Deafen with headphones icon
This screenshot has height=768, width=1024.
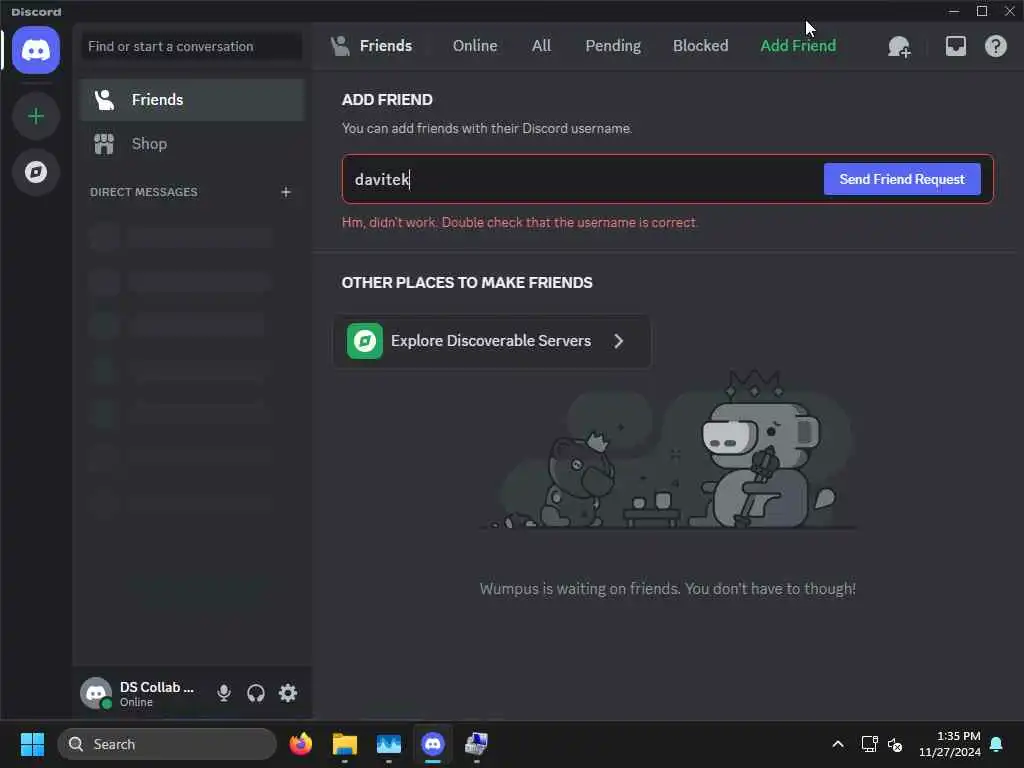pyautogui.click(x=256, y=693)
